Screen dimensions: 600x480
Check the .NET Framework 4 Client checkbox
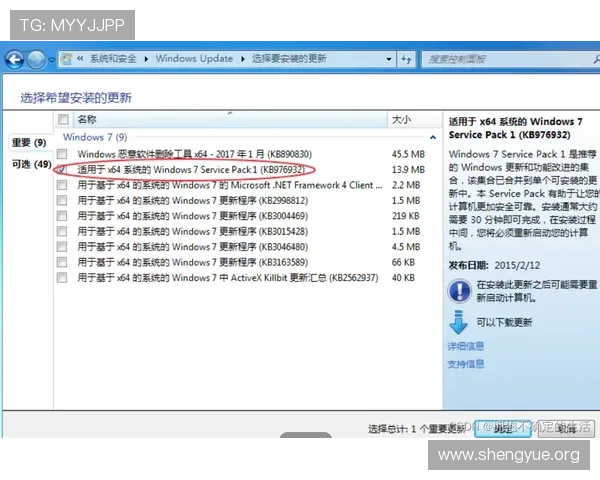pyautogui.click(x=62, y=185)
